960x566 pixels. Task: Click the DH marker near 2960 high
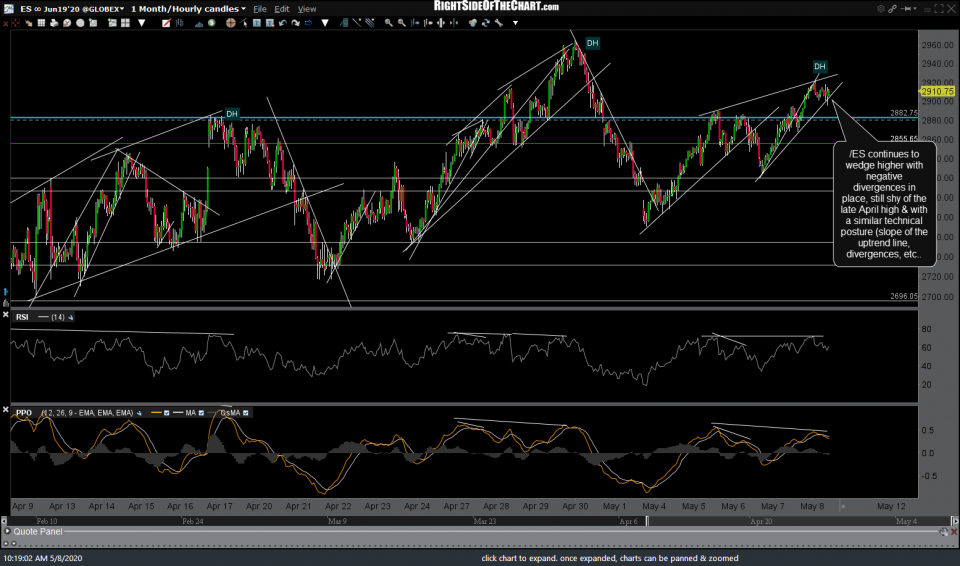point(592,43)
